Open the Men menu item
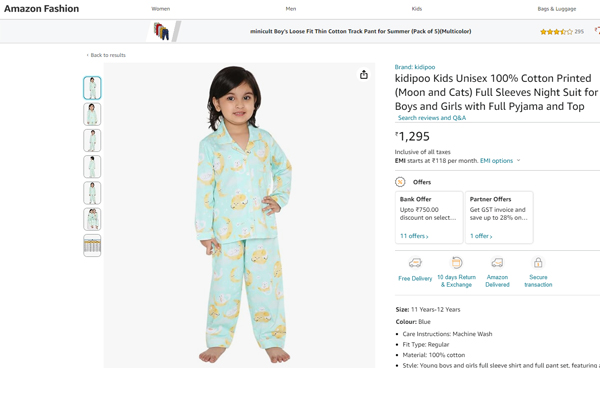Viewport: 600px width, 400px height. [291, 9]
